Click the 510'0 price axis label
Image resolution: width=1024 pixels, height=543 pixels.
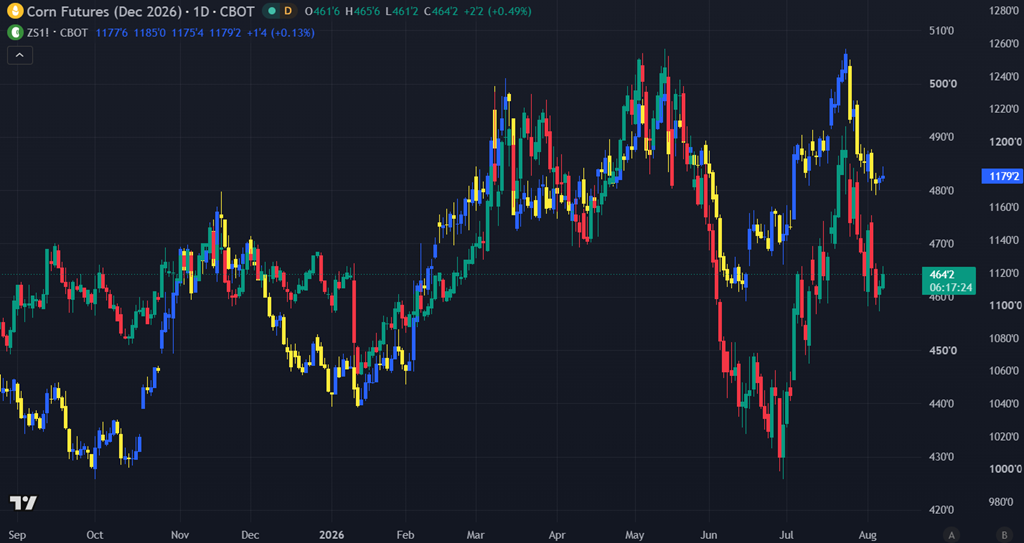point(944,31)
